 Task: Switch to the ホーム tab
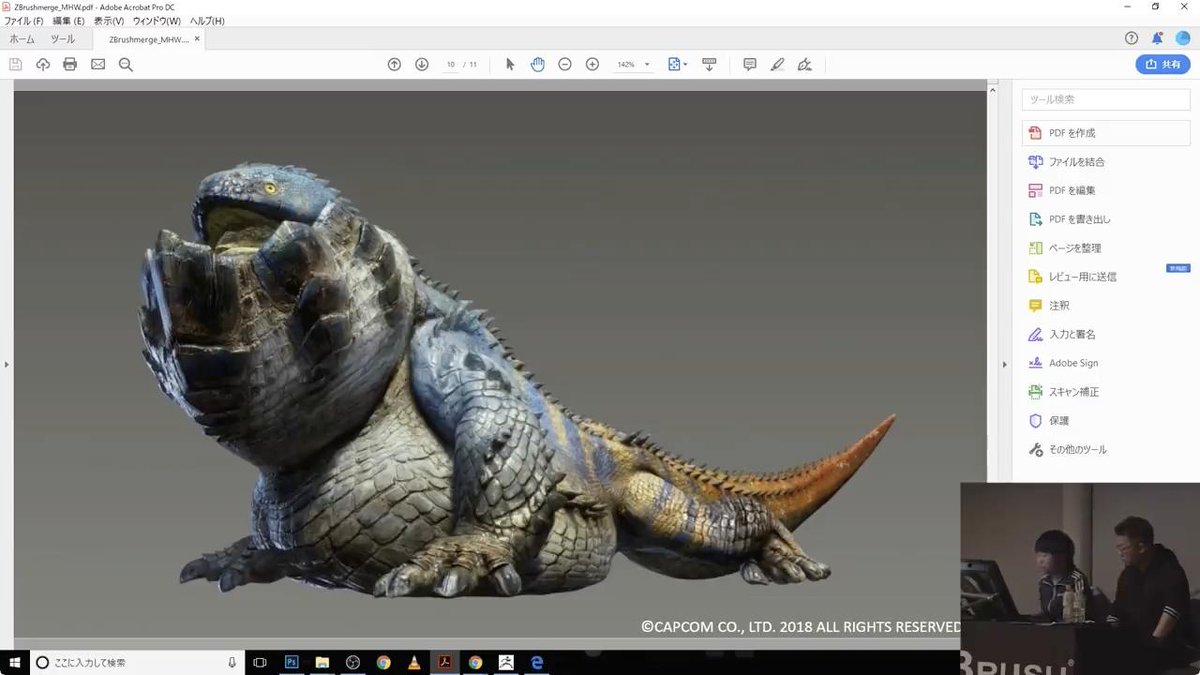coord(21,39)
